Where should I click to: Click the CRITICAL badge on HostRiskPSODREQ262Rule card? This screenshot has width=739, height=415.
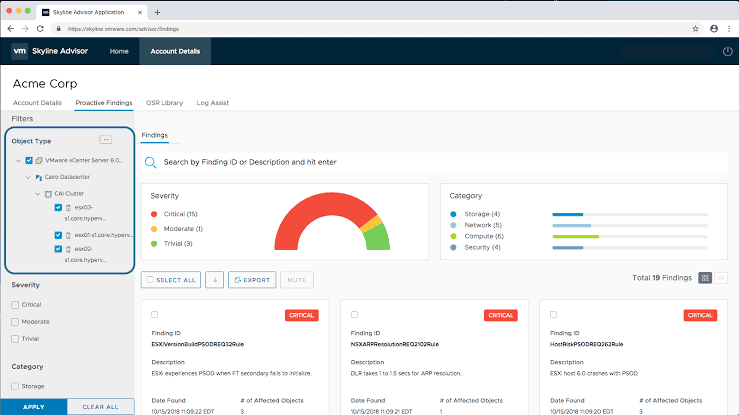(700, 315)
